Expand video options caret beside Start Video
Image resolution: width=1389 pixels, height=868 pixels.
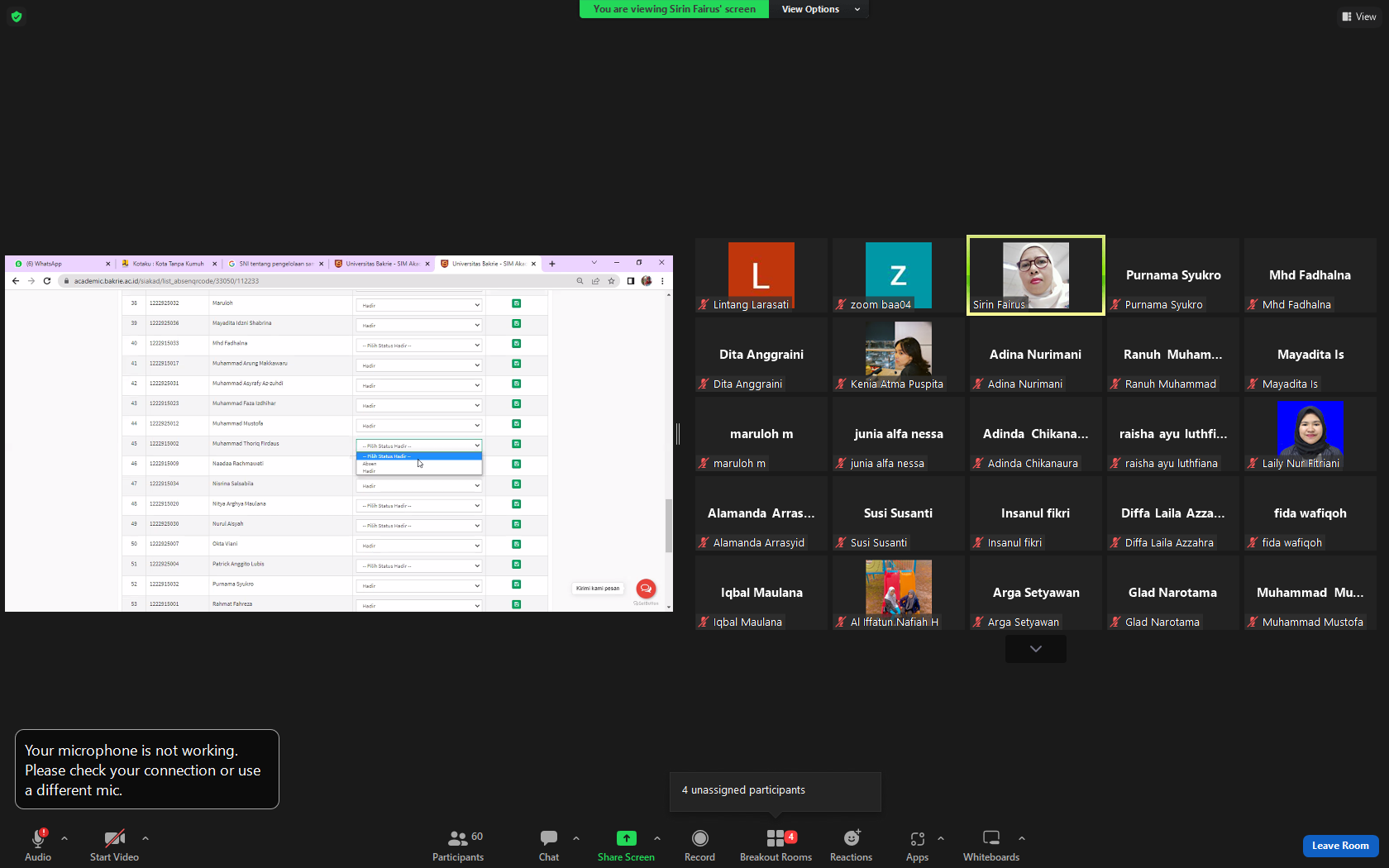[146, 838]
